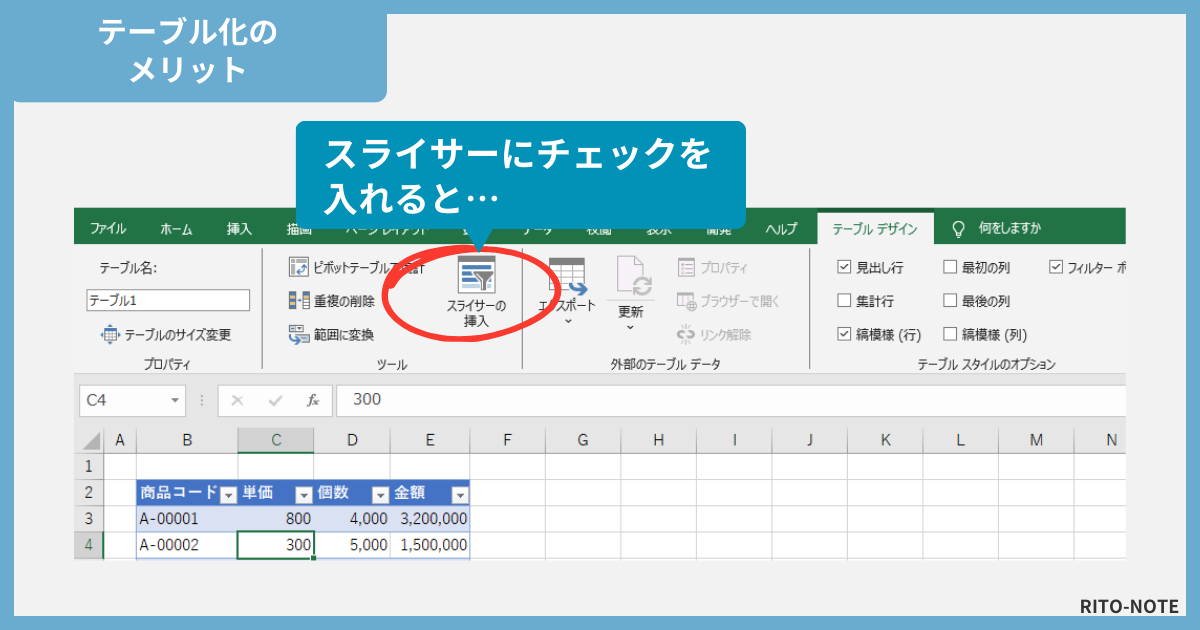The width and height of the screenshot is (1200, 630).
Task: Open the 金額 column filter dropdown
Action: (x=459, y=493)
